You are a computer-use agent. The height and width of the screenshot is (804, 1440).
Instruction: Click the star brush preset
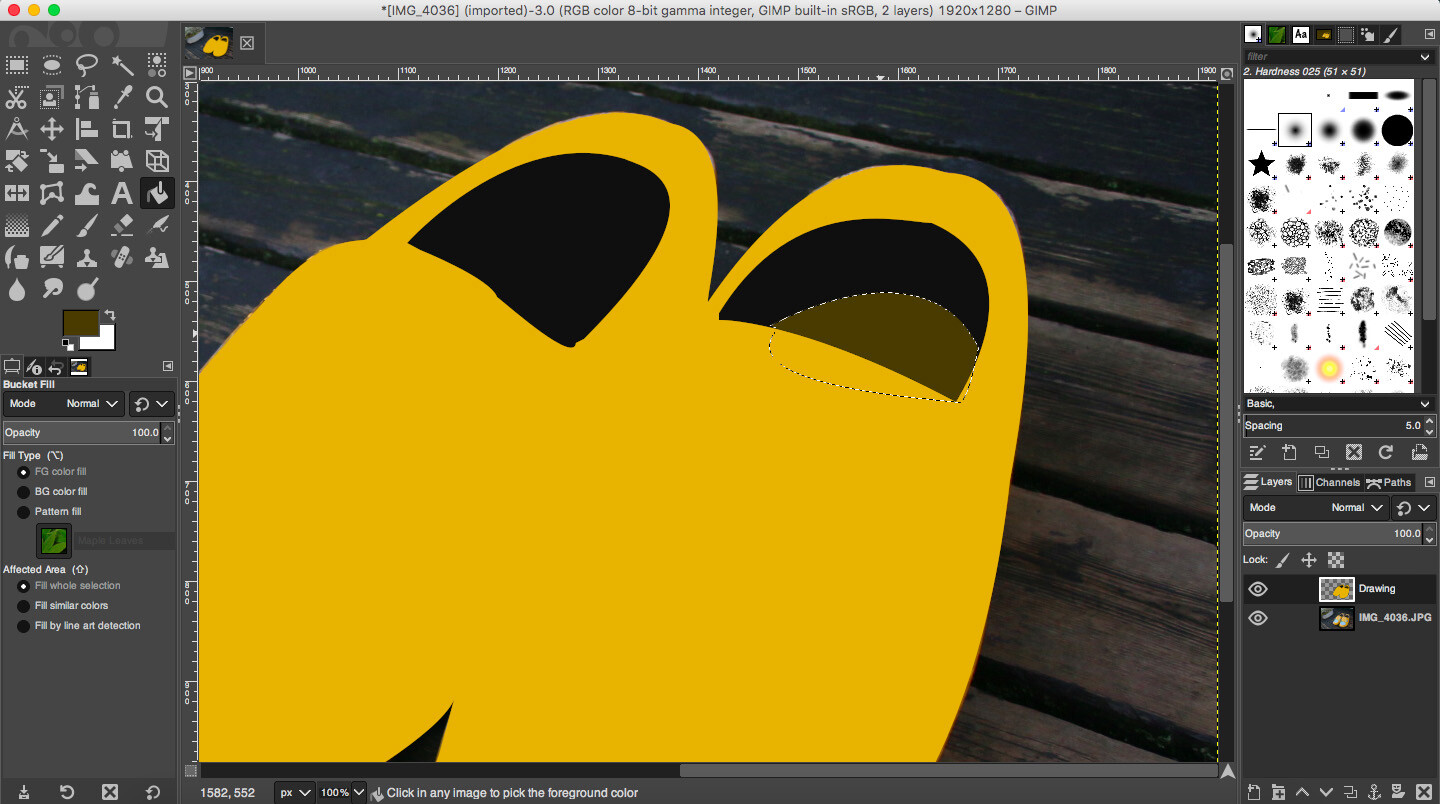pyautogui.click(x=1261, y=164)
